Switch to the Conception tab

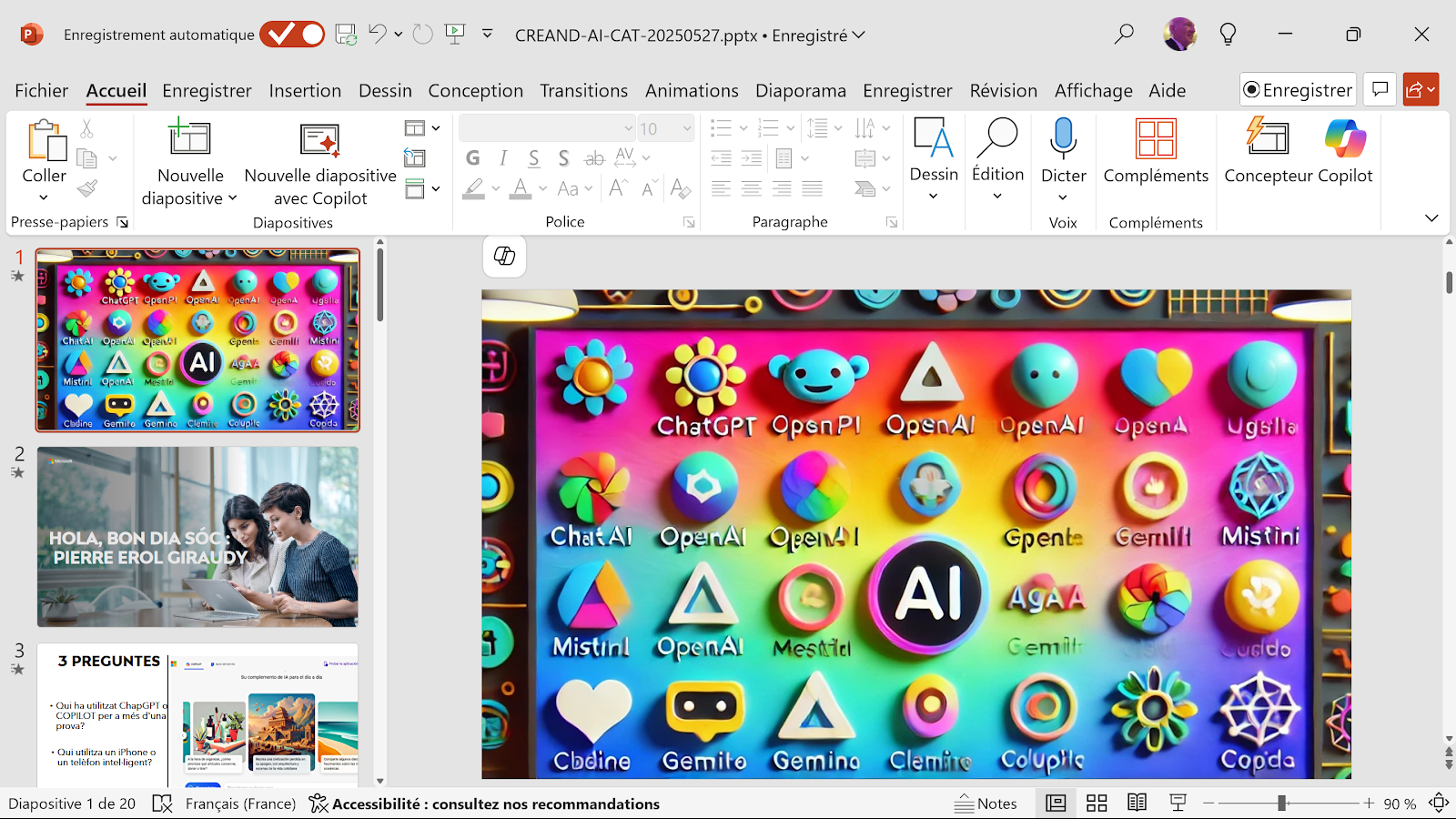476,90
